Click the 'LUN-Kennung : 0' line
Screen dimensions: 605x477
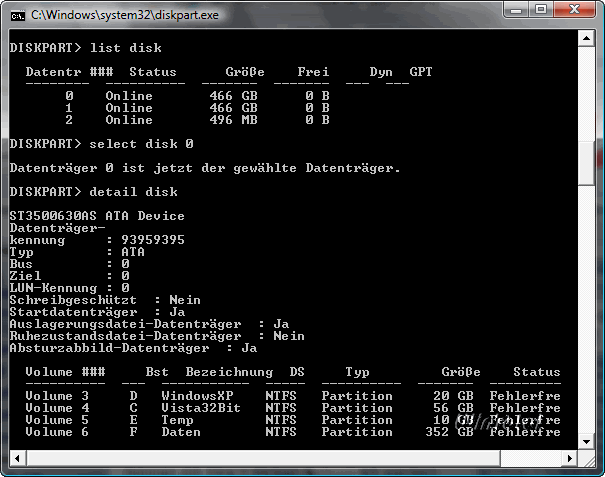pyautogui.click(x=69, y=288)
